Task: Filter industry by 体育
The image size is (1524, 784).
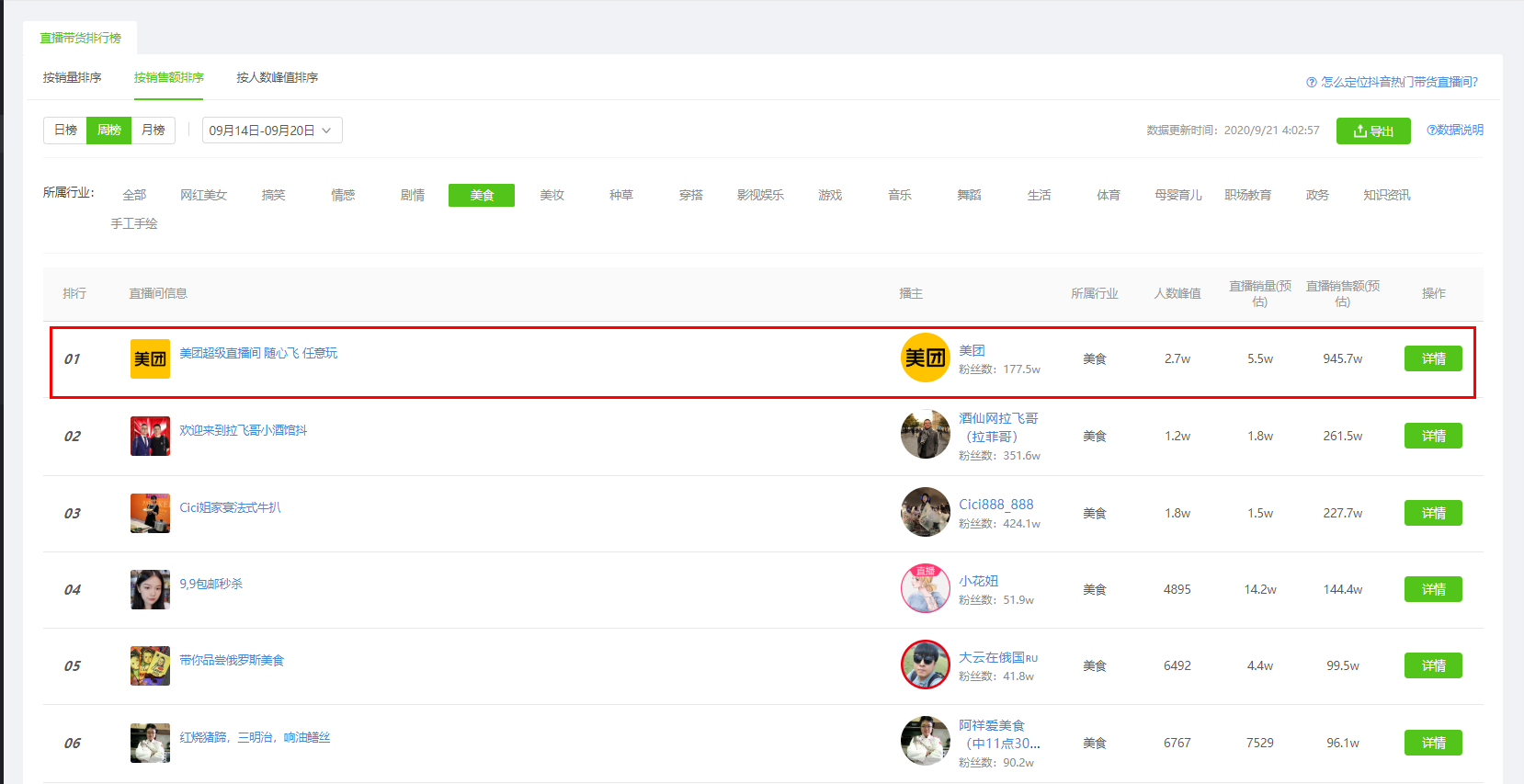Action: coord(1109,195)
